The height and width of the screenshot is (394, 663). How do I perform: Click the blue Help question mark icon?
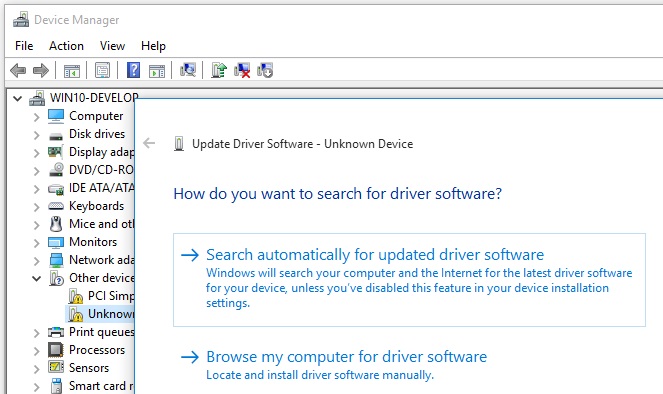pyautogui.click(x=133, y=70)
